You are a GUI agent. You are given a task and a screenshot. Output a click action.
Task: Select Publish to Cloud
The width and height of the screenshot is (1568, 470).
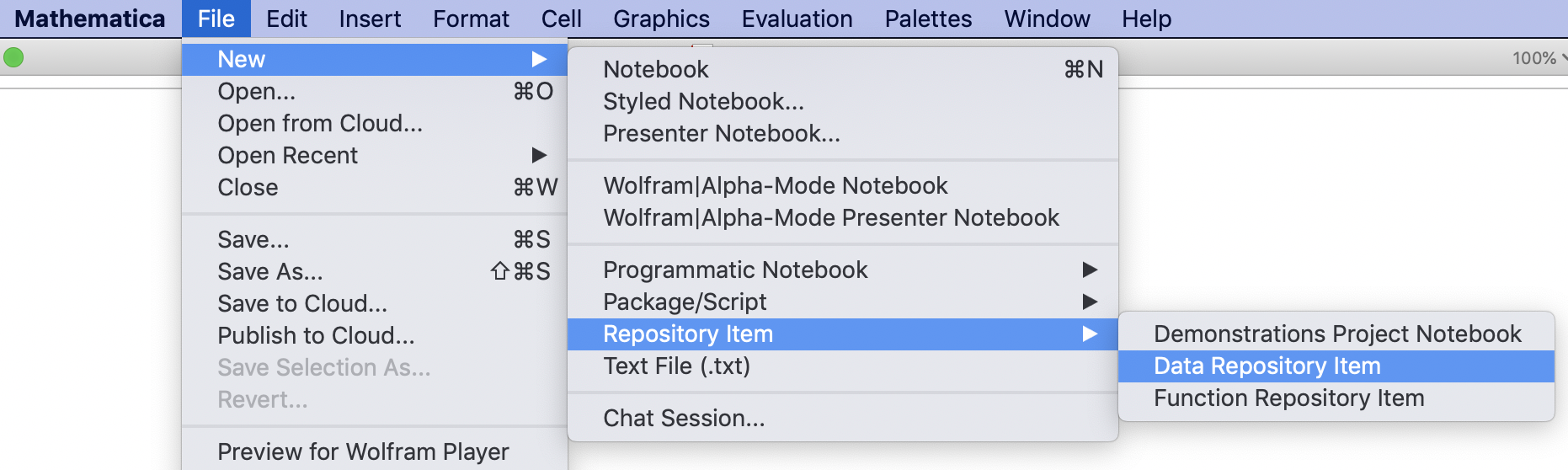coord(316,335)
